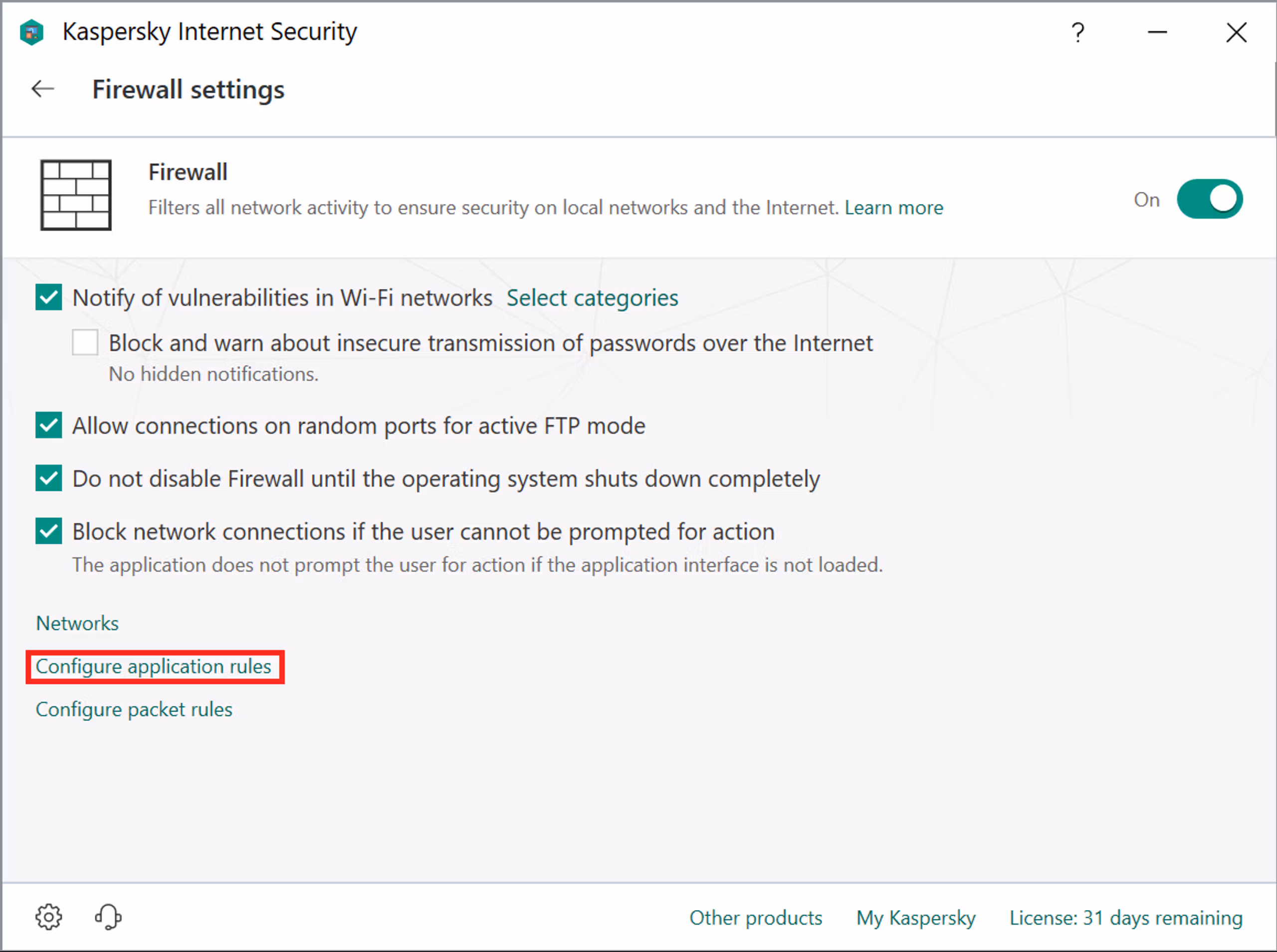Minimize the Kaspersky window

[1157, 32]
